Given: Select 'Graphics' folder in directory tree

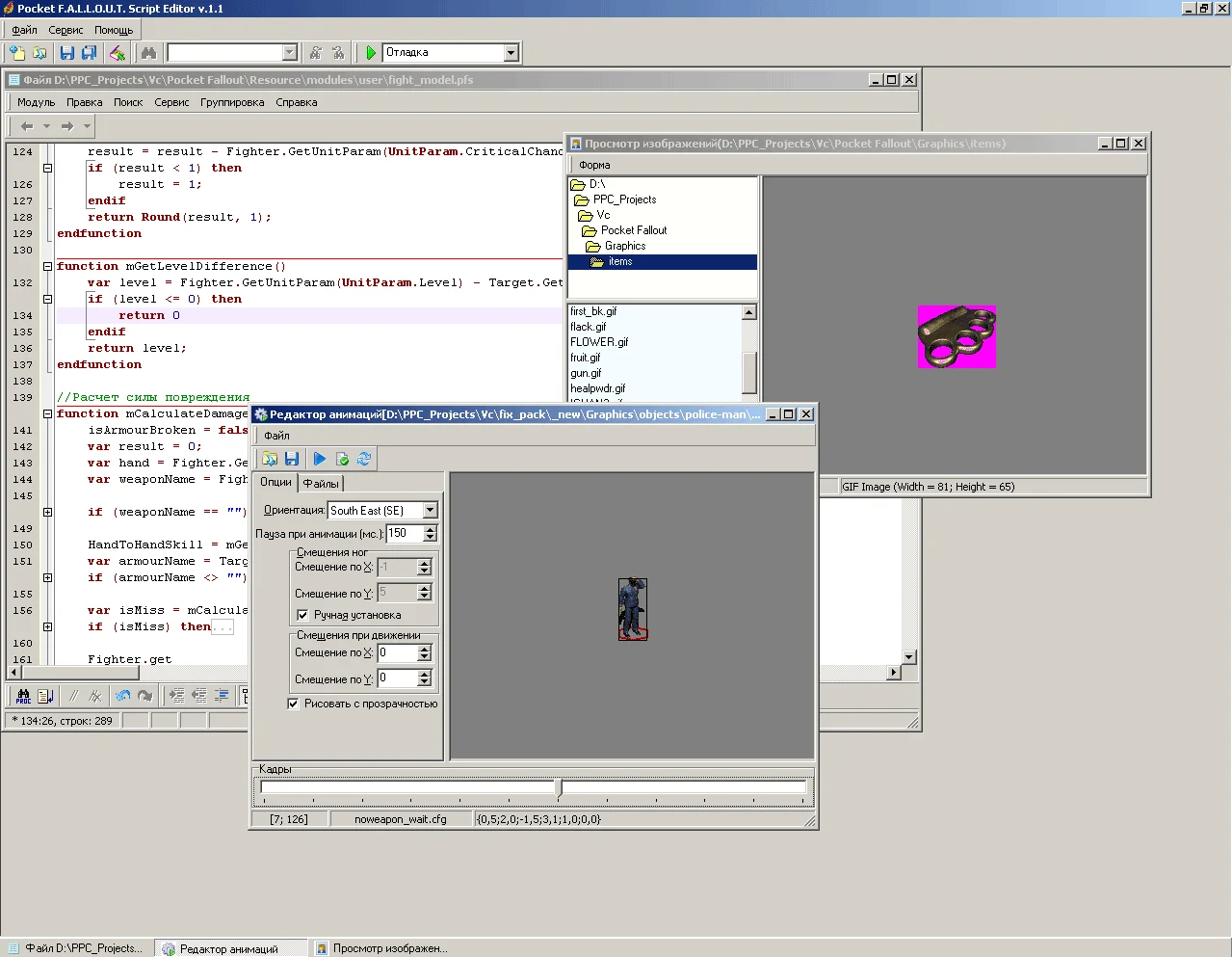Looking at the screenshot, I should pyautogui.click(x=624, y=247).
